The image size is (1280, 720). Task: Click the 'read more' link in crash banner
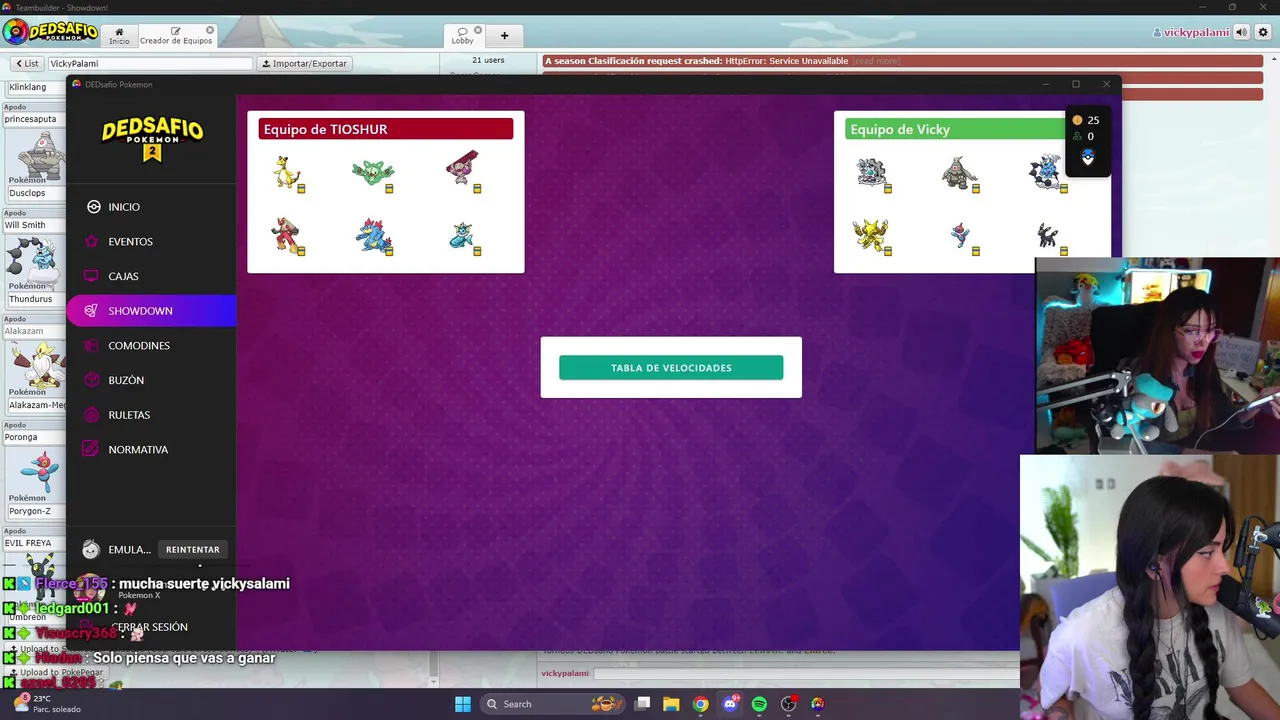pos(877,61)
